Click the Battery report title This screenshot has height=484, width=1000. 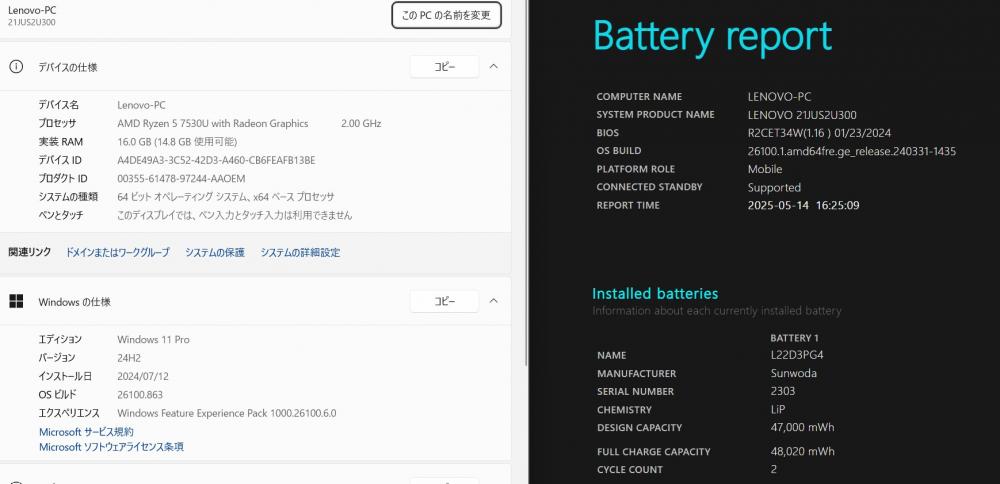712,36
